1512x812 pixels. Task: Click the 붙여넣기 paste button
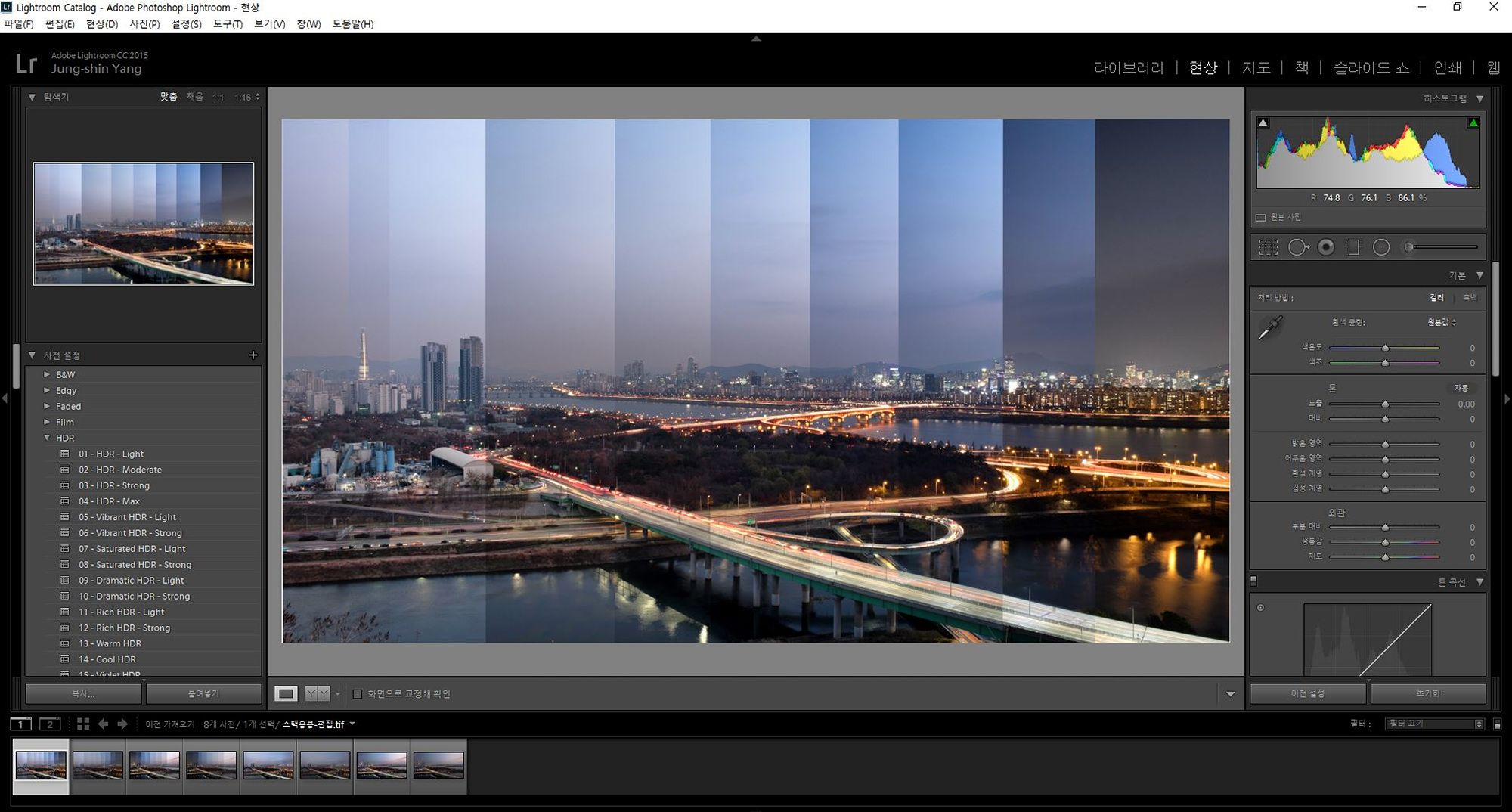203,693
